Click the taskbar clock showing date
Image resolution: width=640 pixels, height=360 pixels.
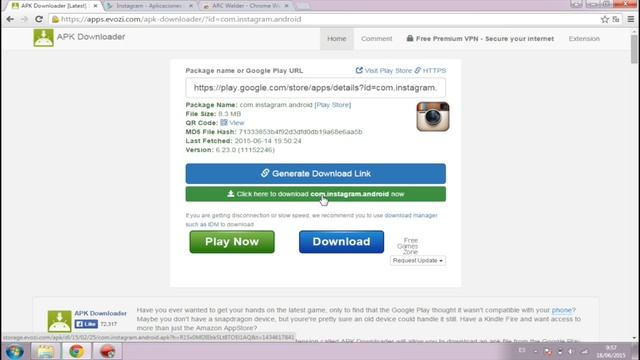coord(611,351)
